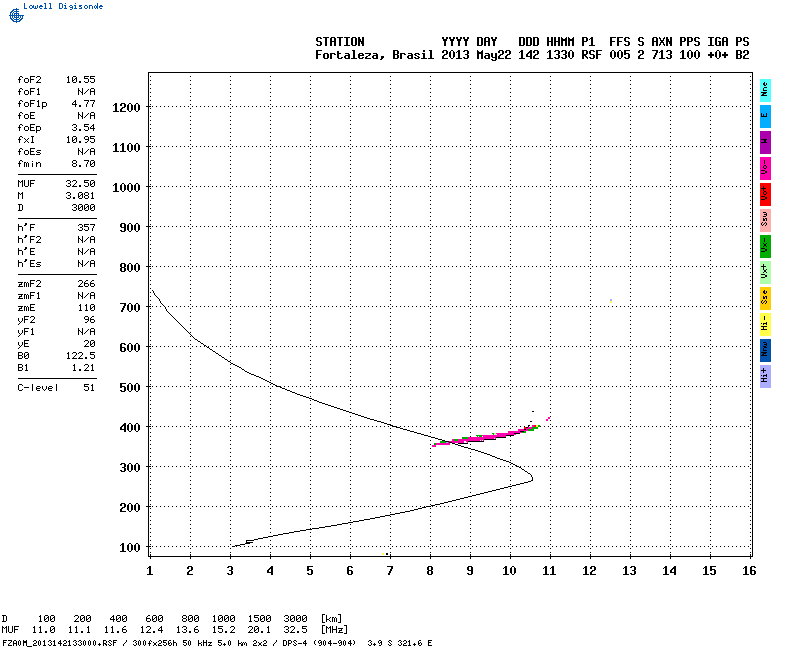Image resolution: width=800 pixels, height=650 pixels.
Task: Click the file name FZA0M_2013142133000.RSF
Action: (60, 643)
